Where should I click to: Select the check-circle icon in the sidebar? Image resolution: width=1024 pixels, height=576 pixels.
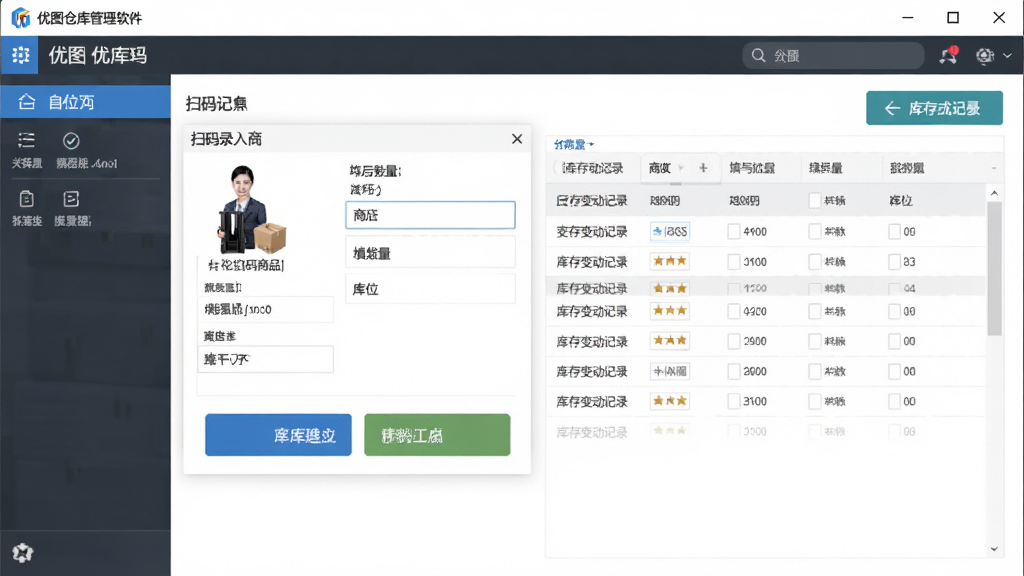coord(71,140)
